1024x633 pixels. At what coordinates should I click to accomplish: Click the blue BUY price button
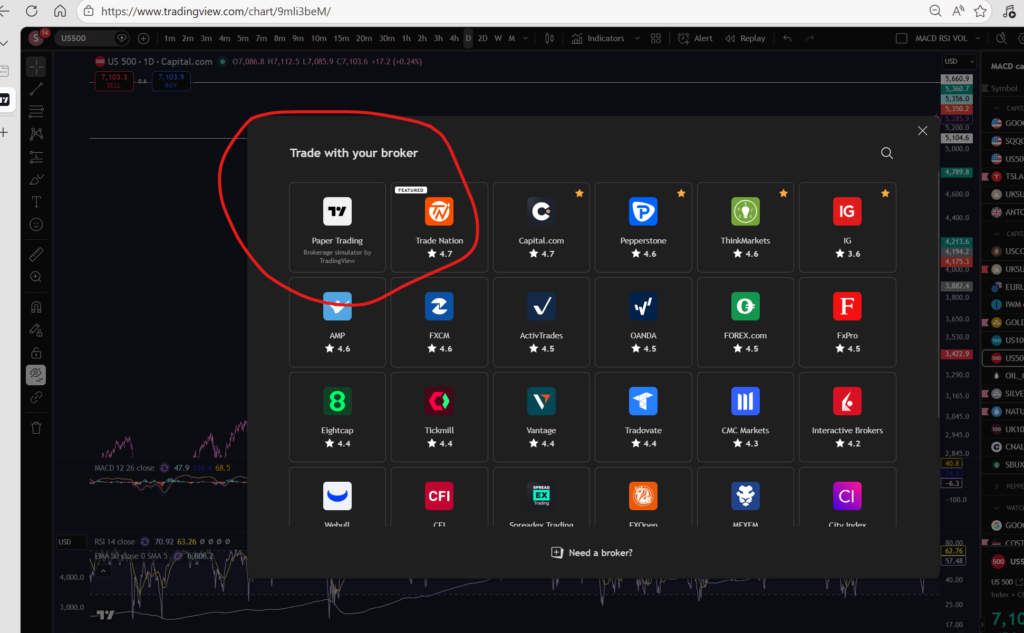coord(171,81)
